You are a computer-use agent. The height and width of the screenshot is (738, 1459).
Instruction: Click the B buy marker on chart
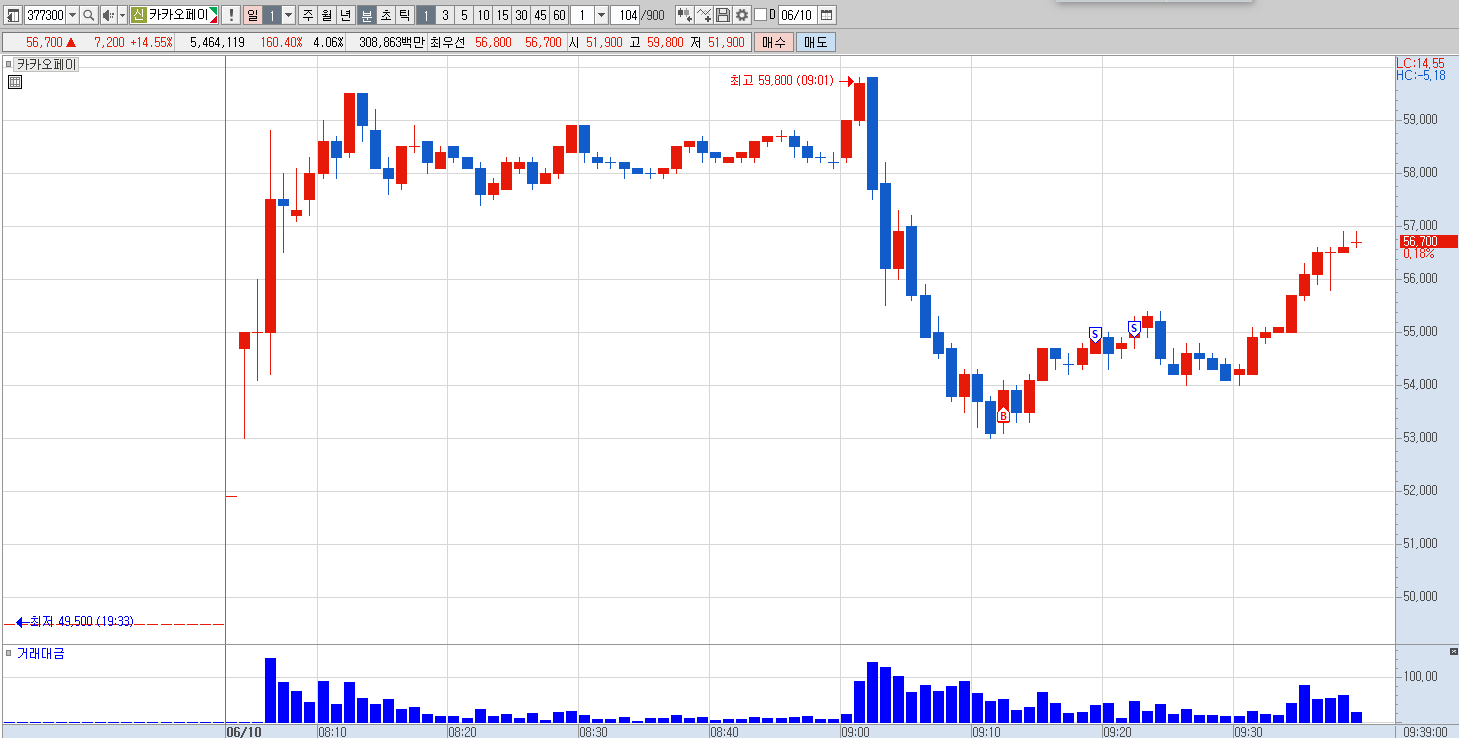[1003, 415]
